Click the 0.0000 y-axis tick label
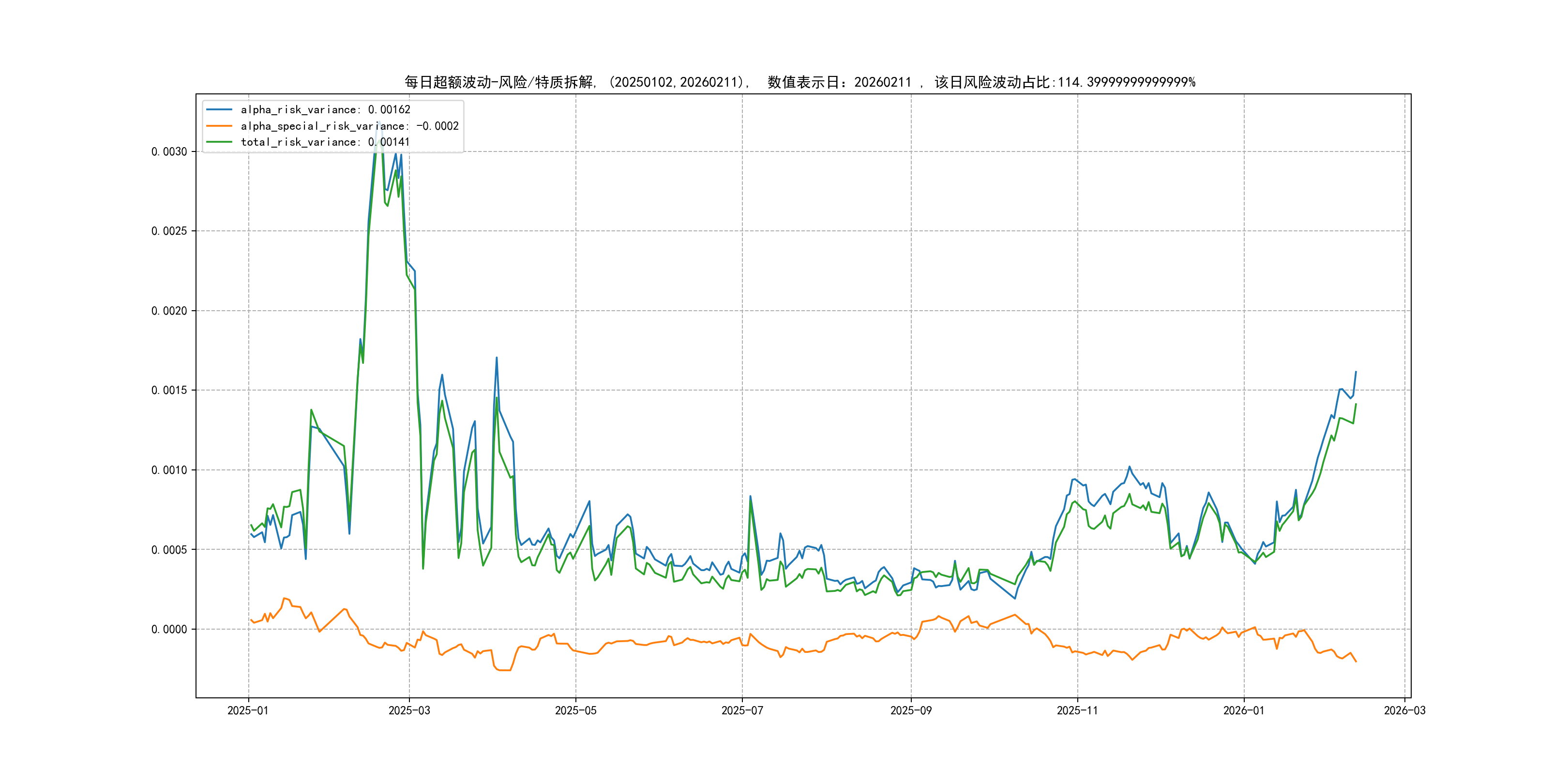Viewport: 1568px width, 784px height. [169, 630]
